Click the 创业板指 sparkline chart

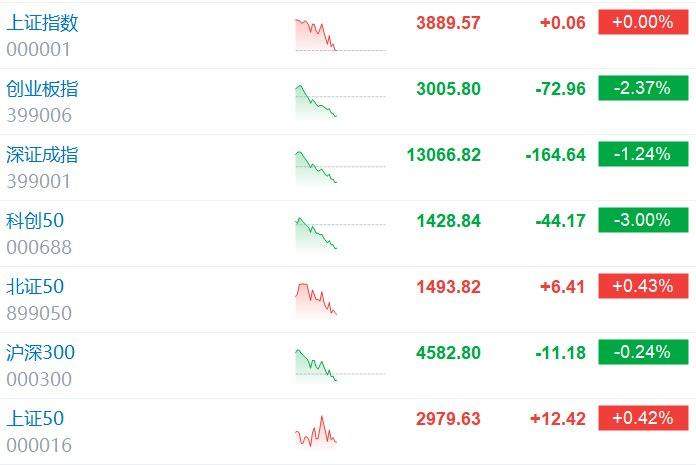point(317,101)
